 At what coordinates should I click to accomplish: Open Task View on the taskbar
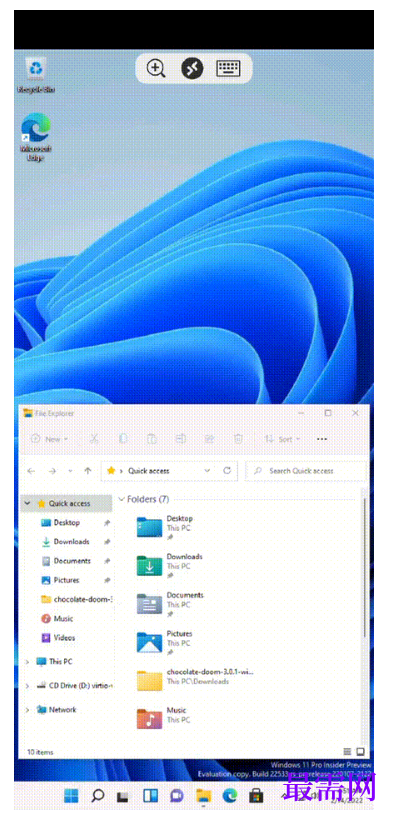(123, 796)
